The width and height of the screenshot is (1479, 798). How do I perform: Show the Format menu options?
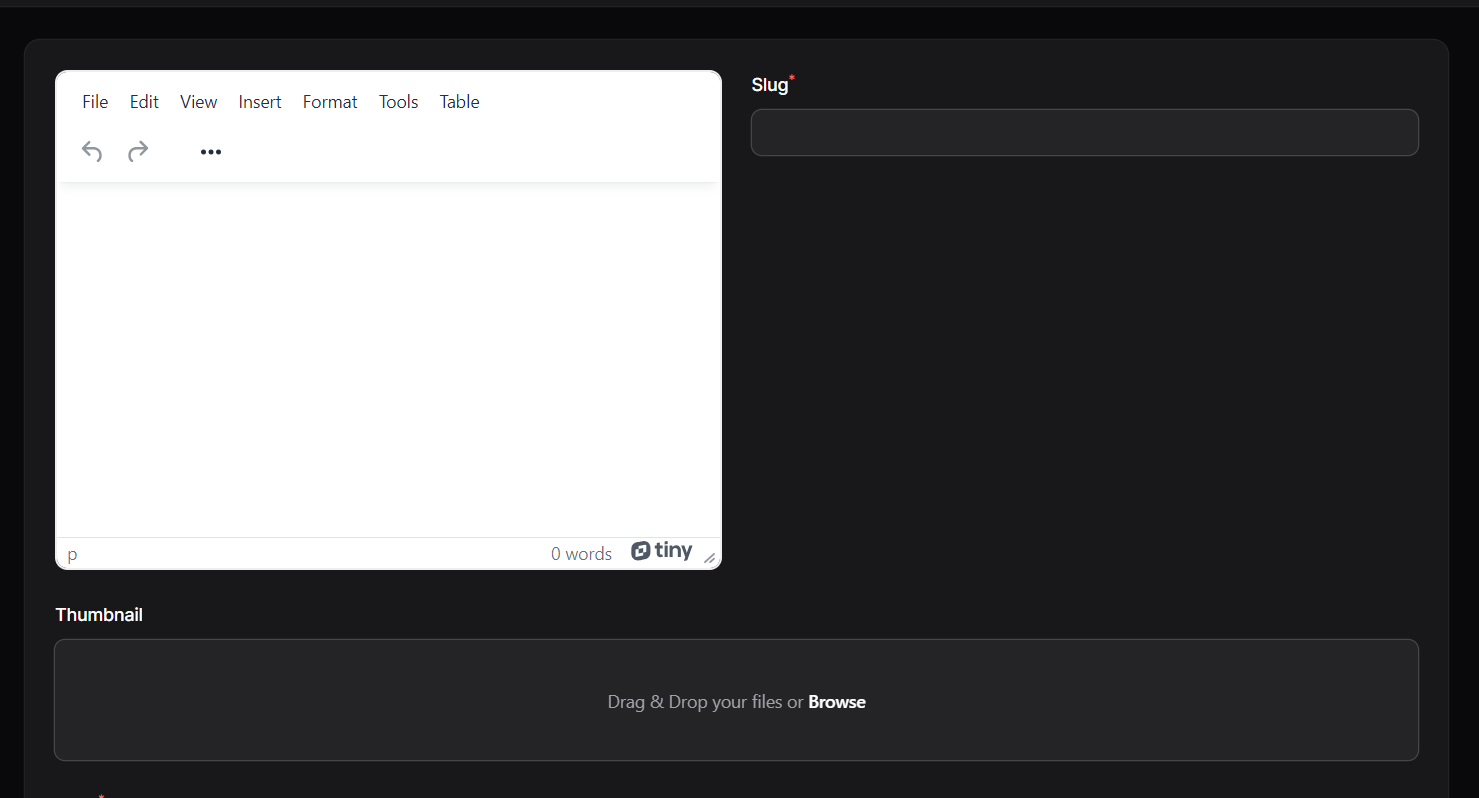330,102
